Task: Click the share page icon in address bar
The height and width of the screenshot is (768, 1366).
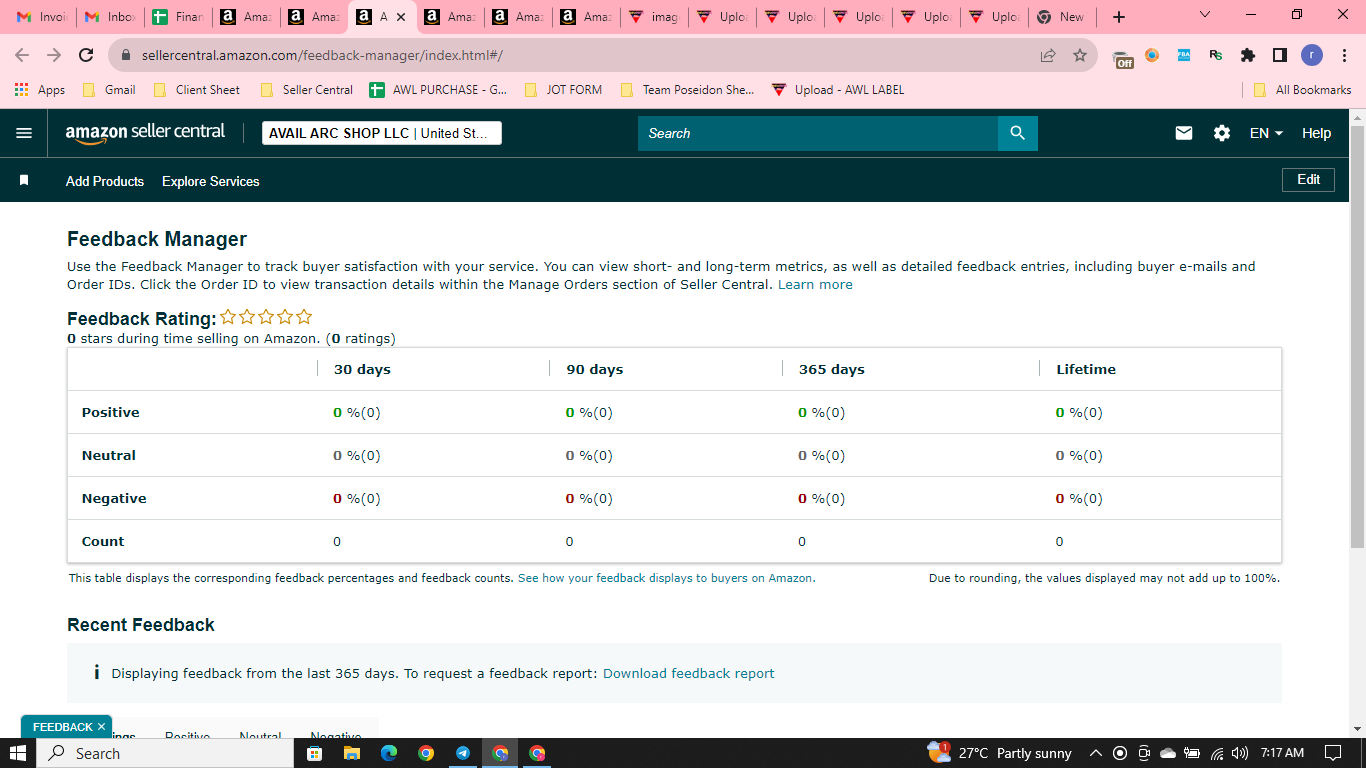Action: [x=1048, y=56]
